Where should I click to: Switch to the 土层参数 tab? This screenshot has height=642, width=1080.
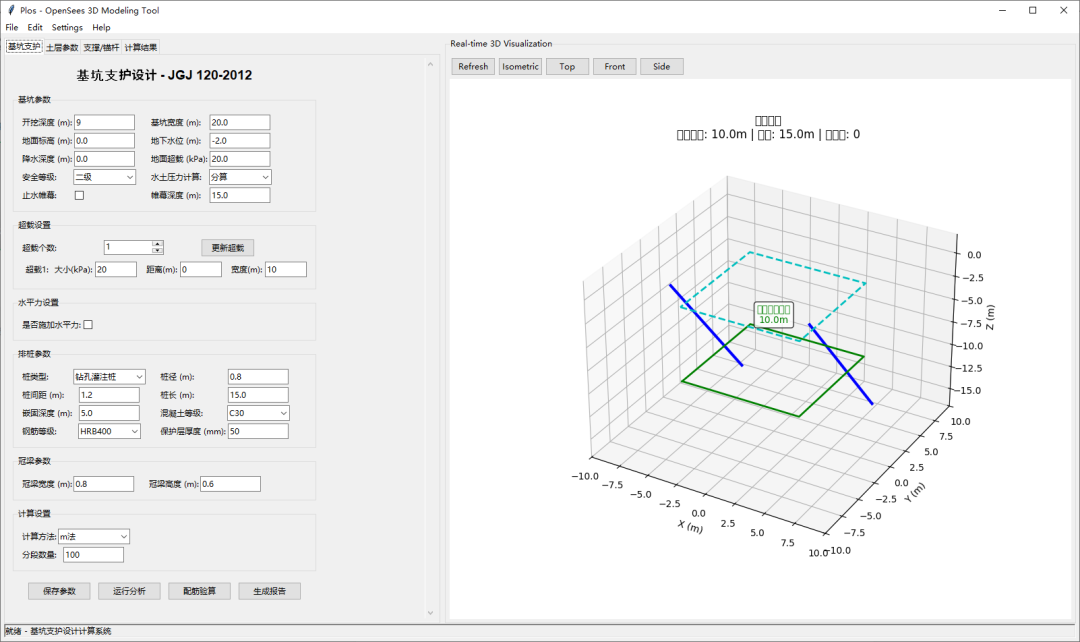click(x=62, y=48)
